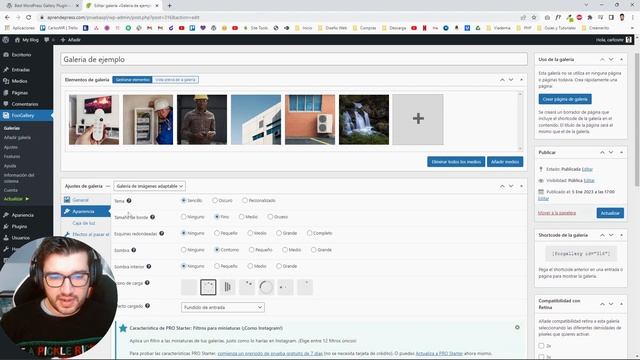Click the green Actualizar upgrade link
The width and height of the screenshot is (640, 360).
coord(16,199)
